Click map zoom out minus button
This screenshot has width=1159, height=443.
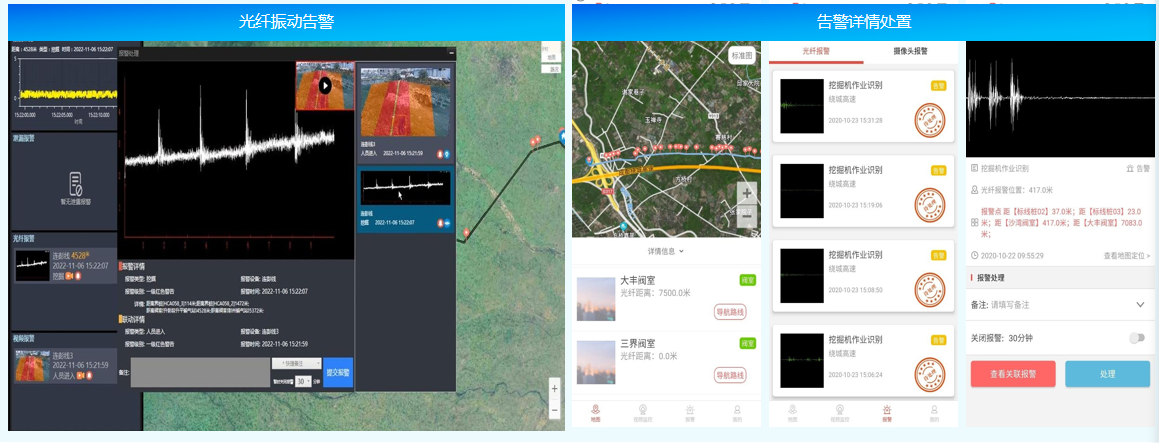pyautogui.click(x=747, y=216)
